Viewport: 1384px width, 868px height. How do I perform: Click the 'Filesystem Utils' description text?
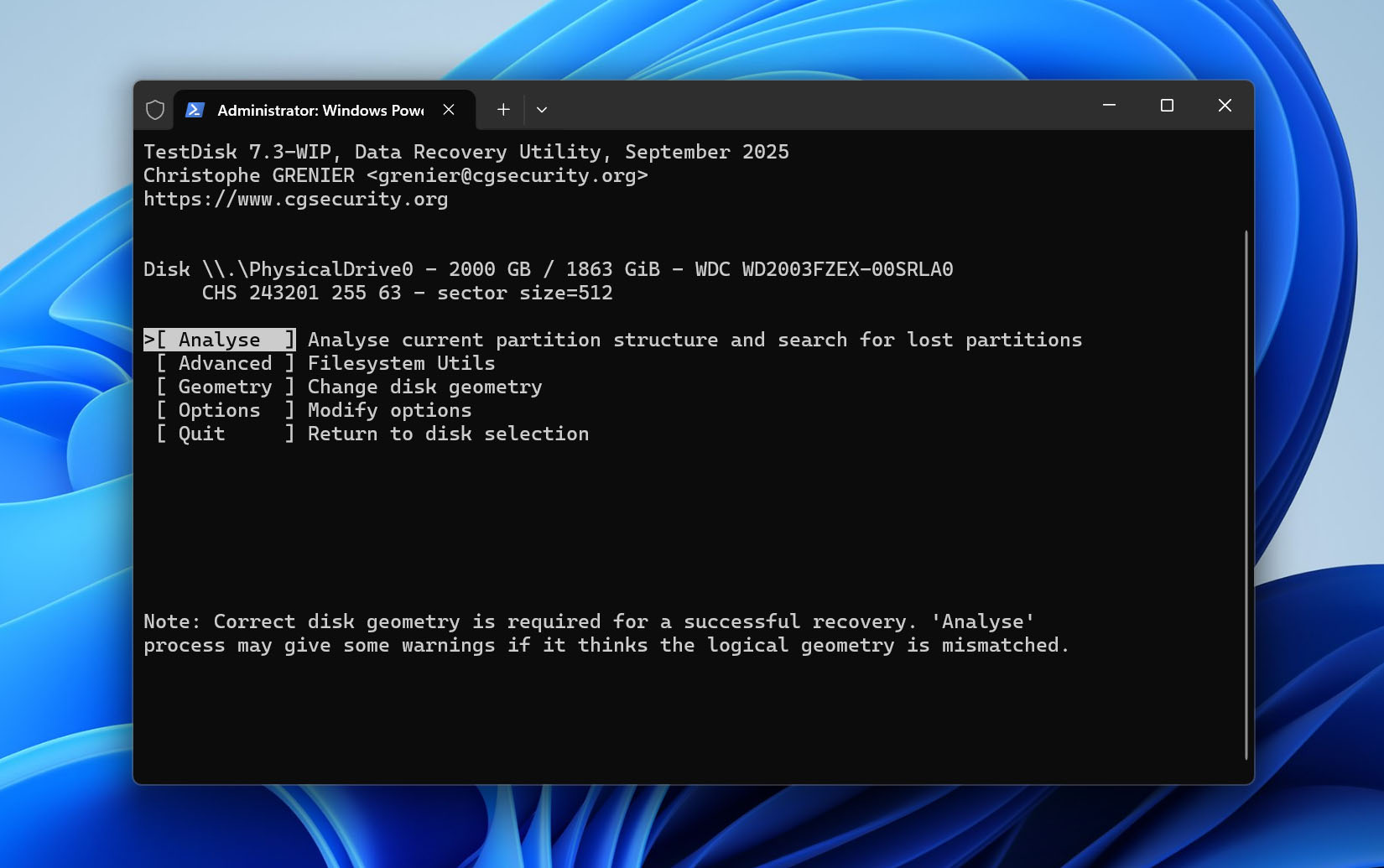point(401,363)
